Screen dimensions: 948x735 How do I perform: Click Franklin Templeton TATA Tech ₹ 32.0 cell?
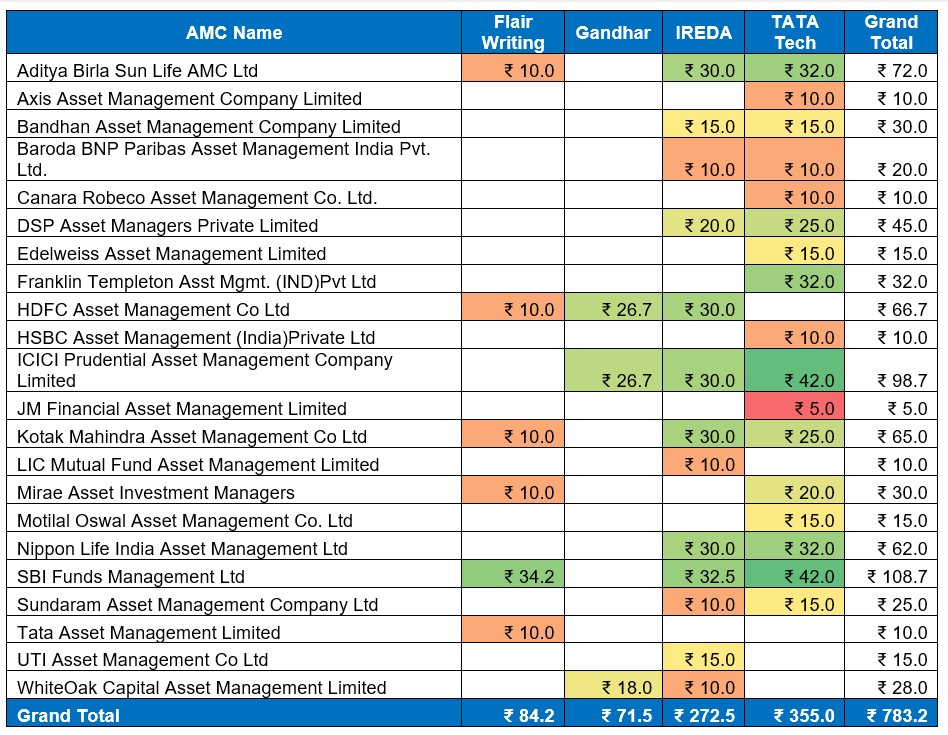(x=794, y=279)
